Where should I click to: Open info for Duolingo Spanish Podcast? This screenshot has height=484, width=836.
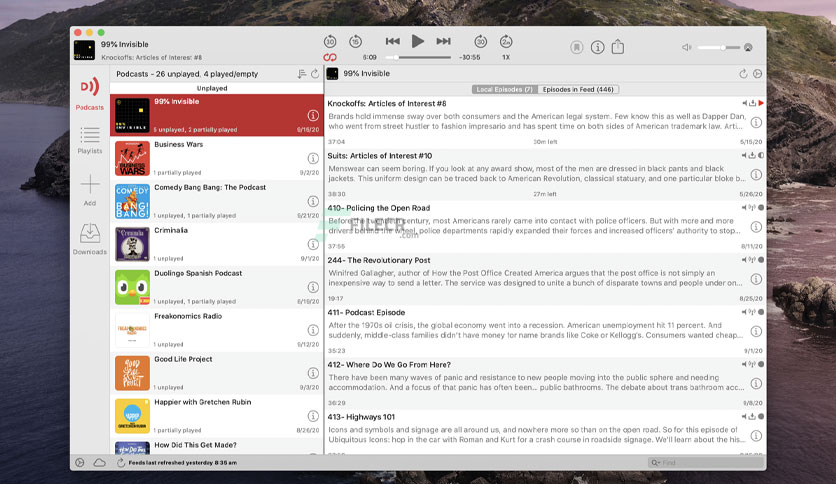(313, 287)
